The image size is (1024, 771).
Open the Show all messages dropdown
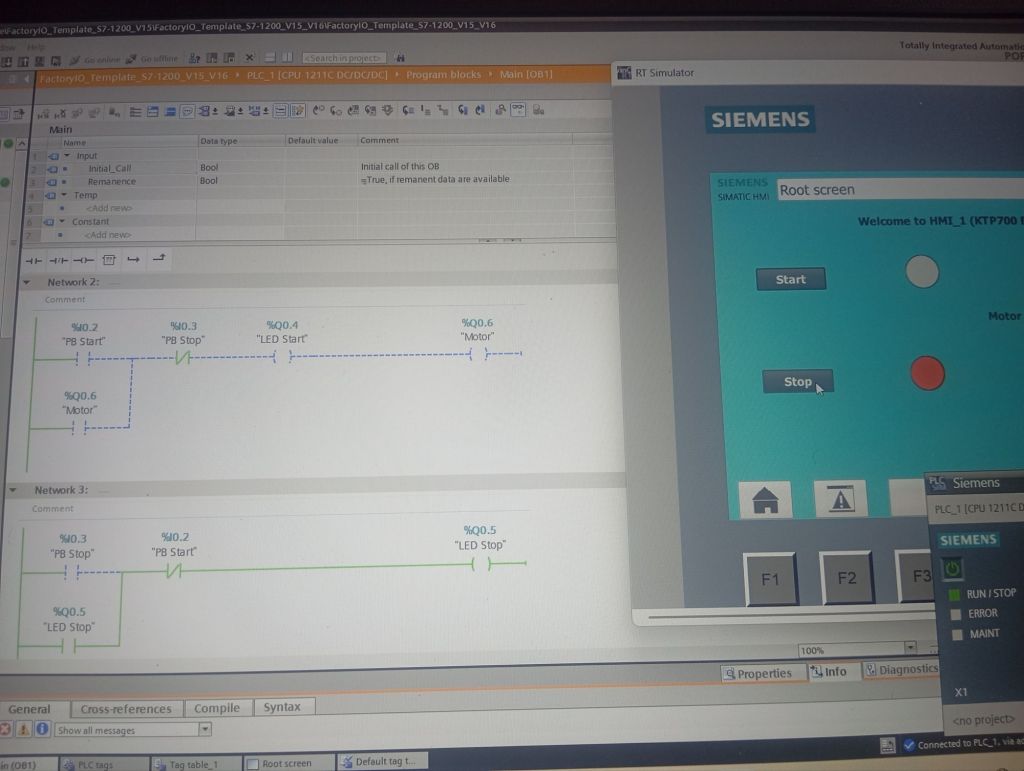[x=205, y=730]
